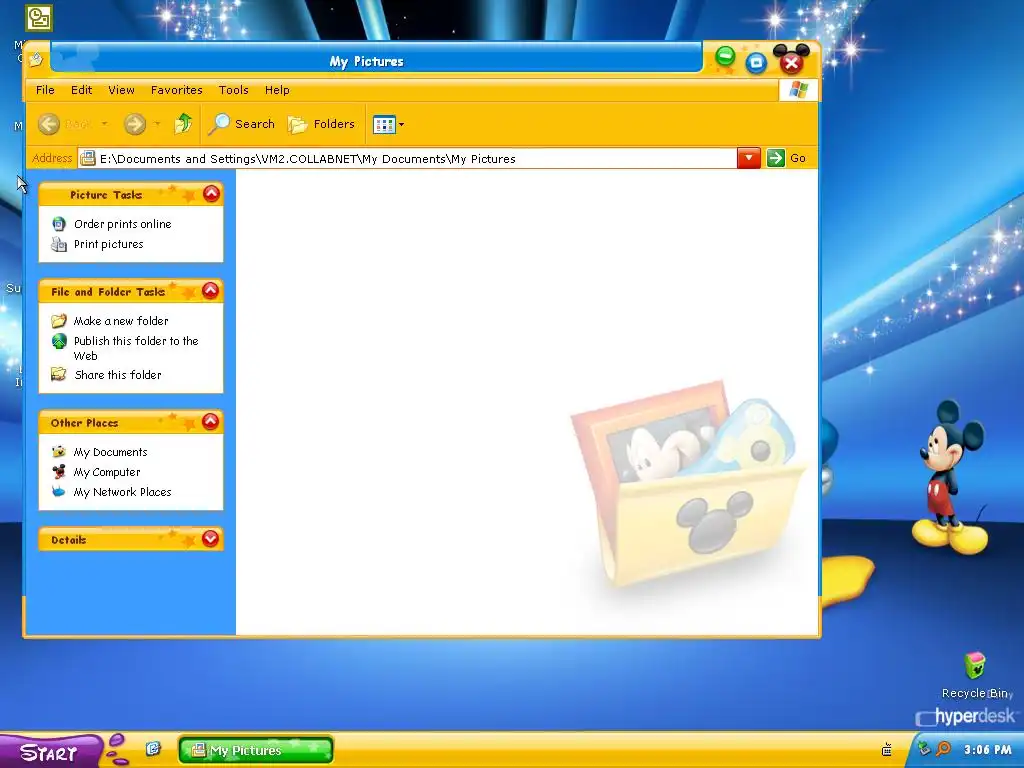Click the My Pictures taskbar button

(256, 750)
